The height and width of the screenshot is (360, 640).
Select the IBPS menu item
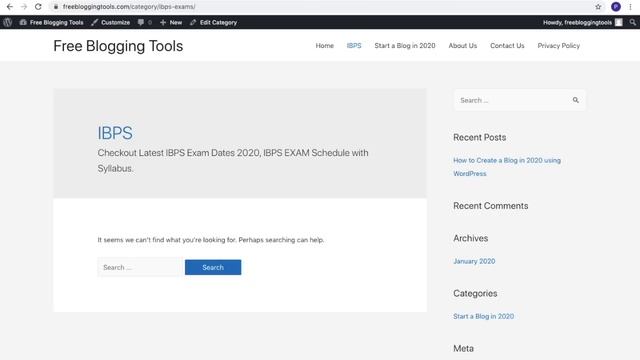click(x=354, y=46)
